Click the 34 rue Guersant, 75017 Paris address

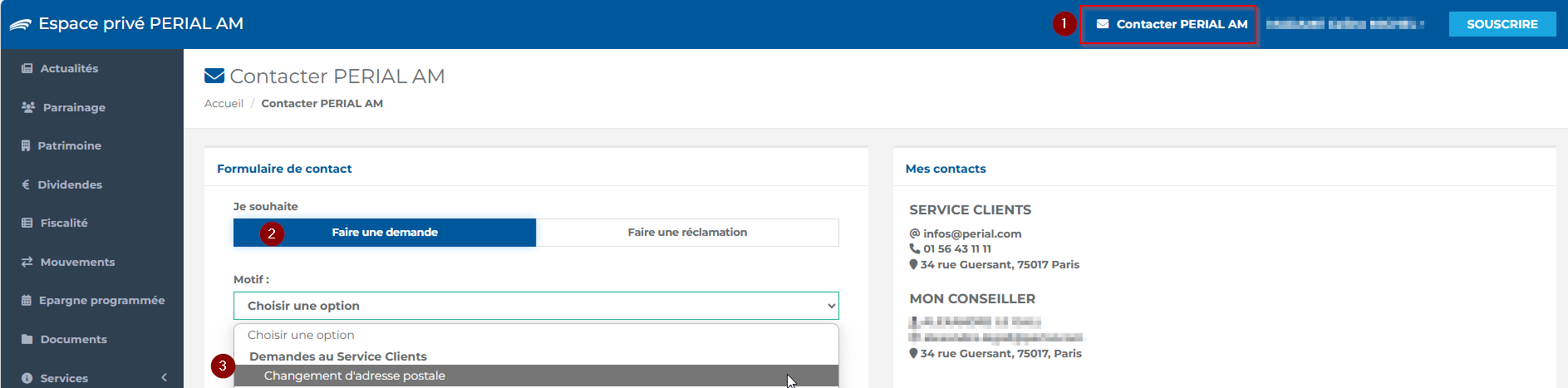(x=1000, y=264)
